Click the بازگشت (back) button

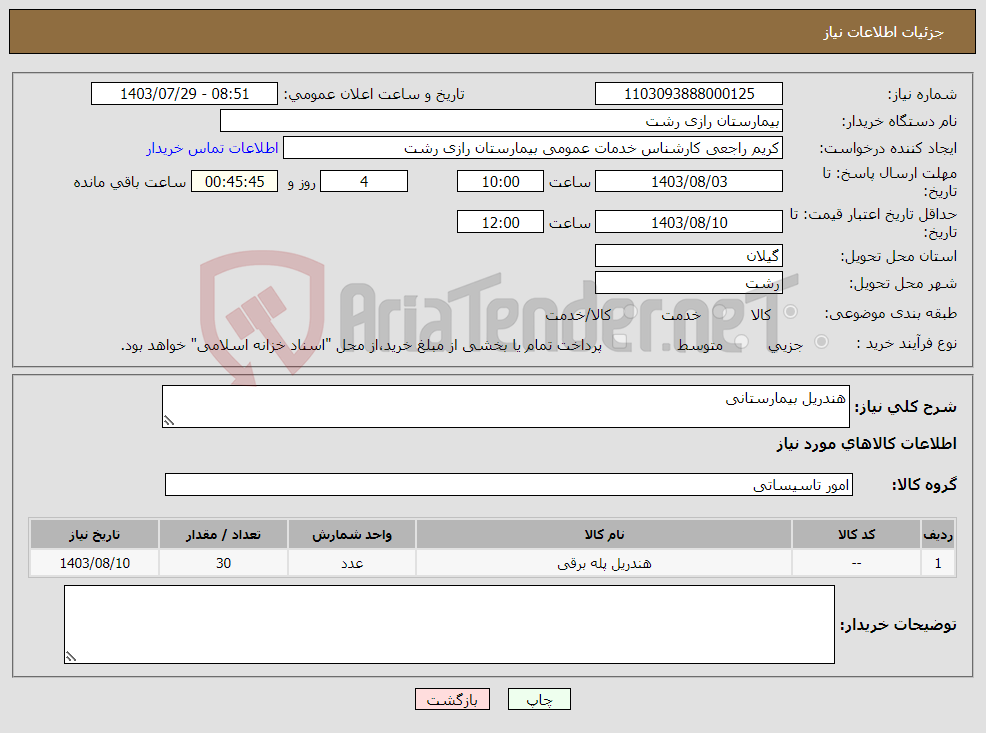coord(452,699)
